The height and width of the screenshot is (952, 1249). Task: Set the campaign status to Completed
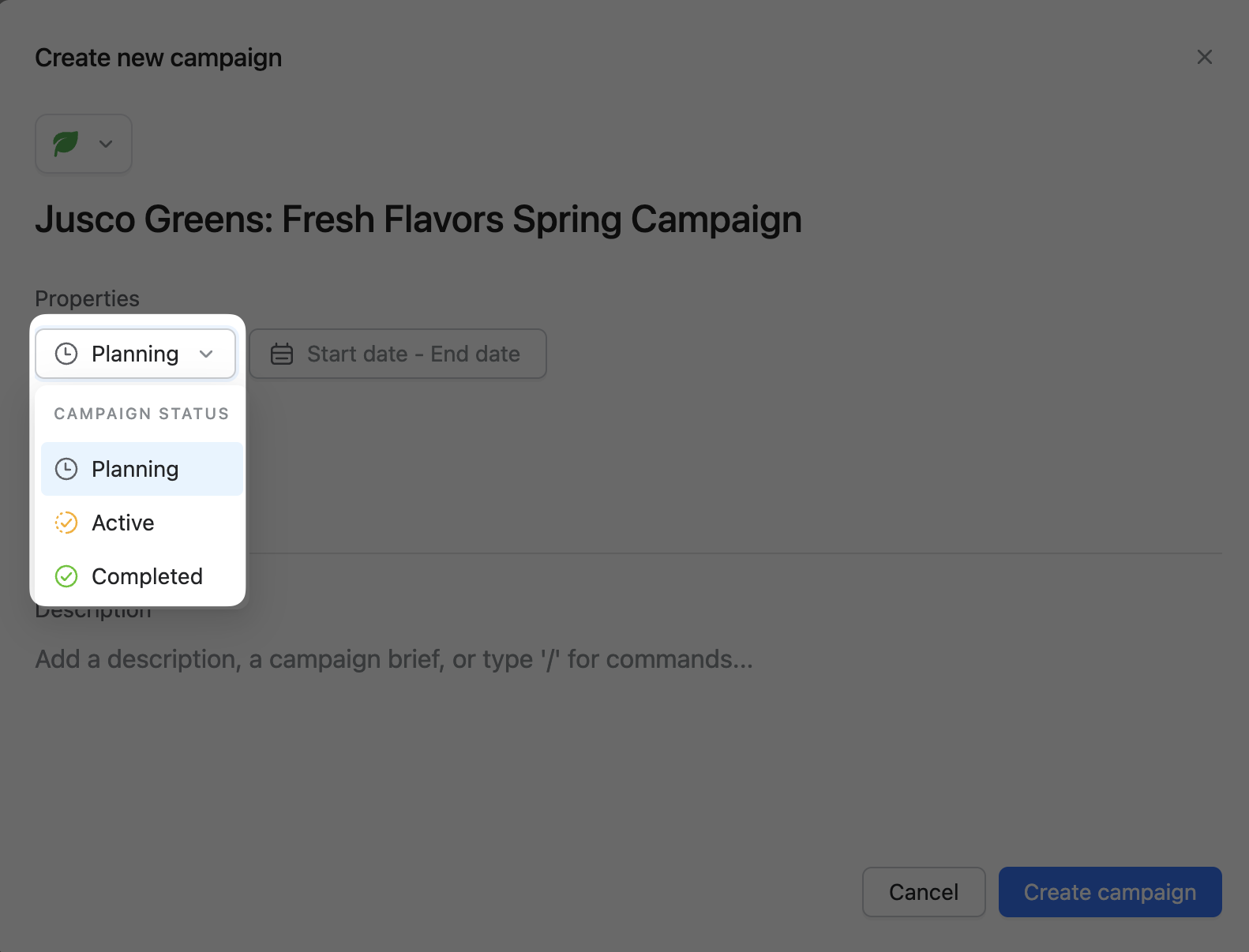147,576
